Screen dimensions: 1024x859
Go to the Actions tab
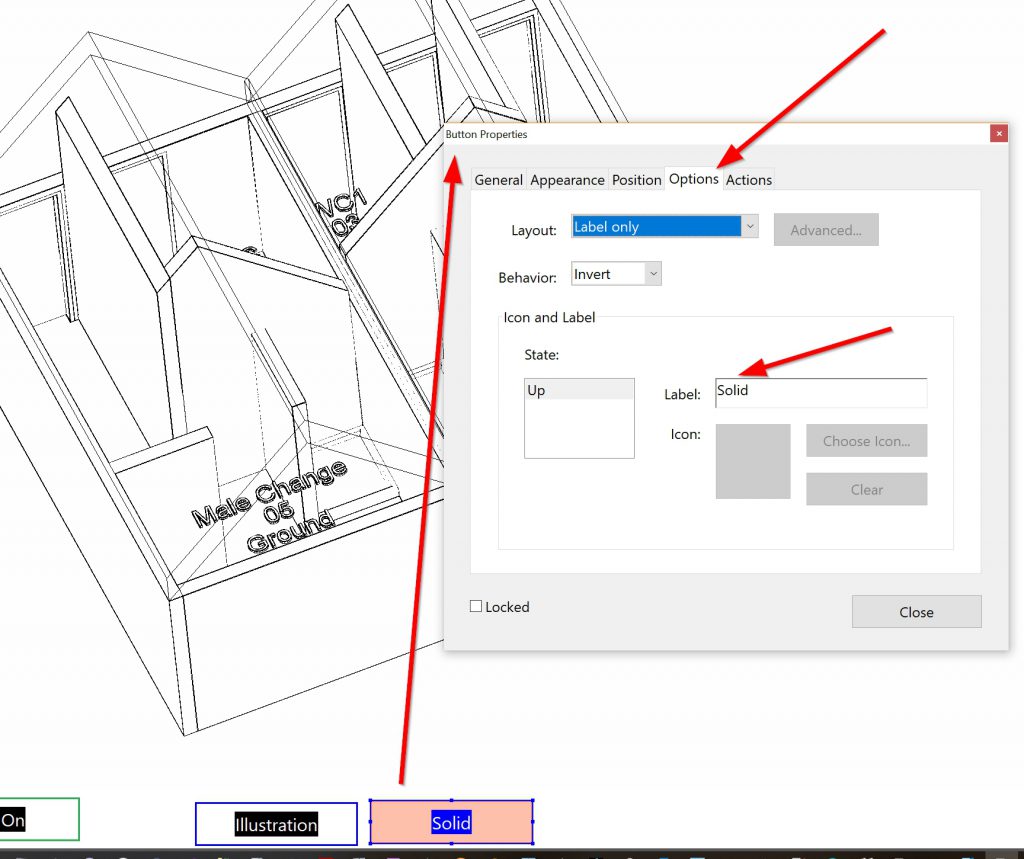(x=748, y=180)
